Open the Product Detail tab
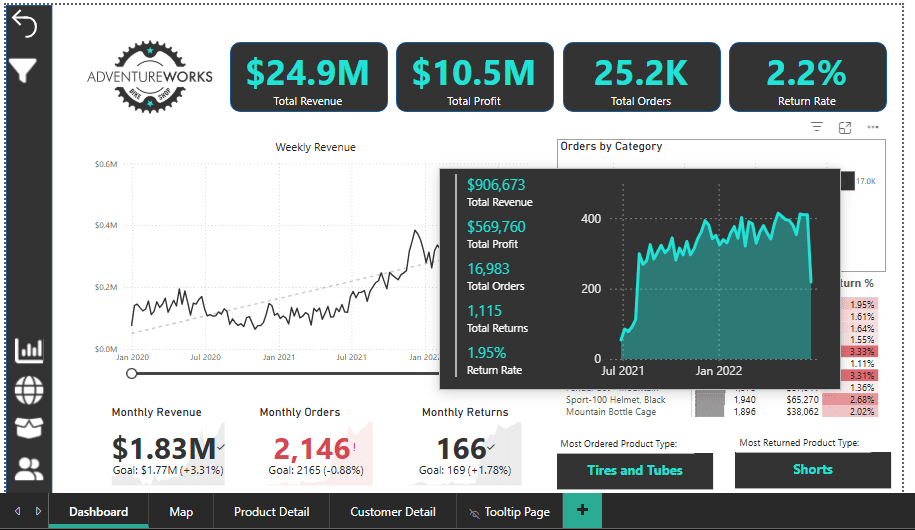Screen dimensions: 915x530 pyautogui.click(x=271, y=512)
